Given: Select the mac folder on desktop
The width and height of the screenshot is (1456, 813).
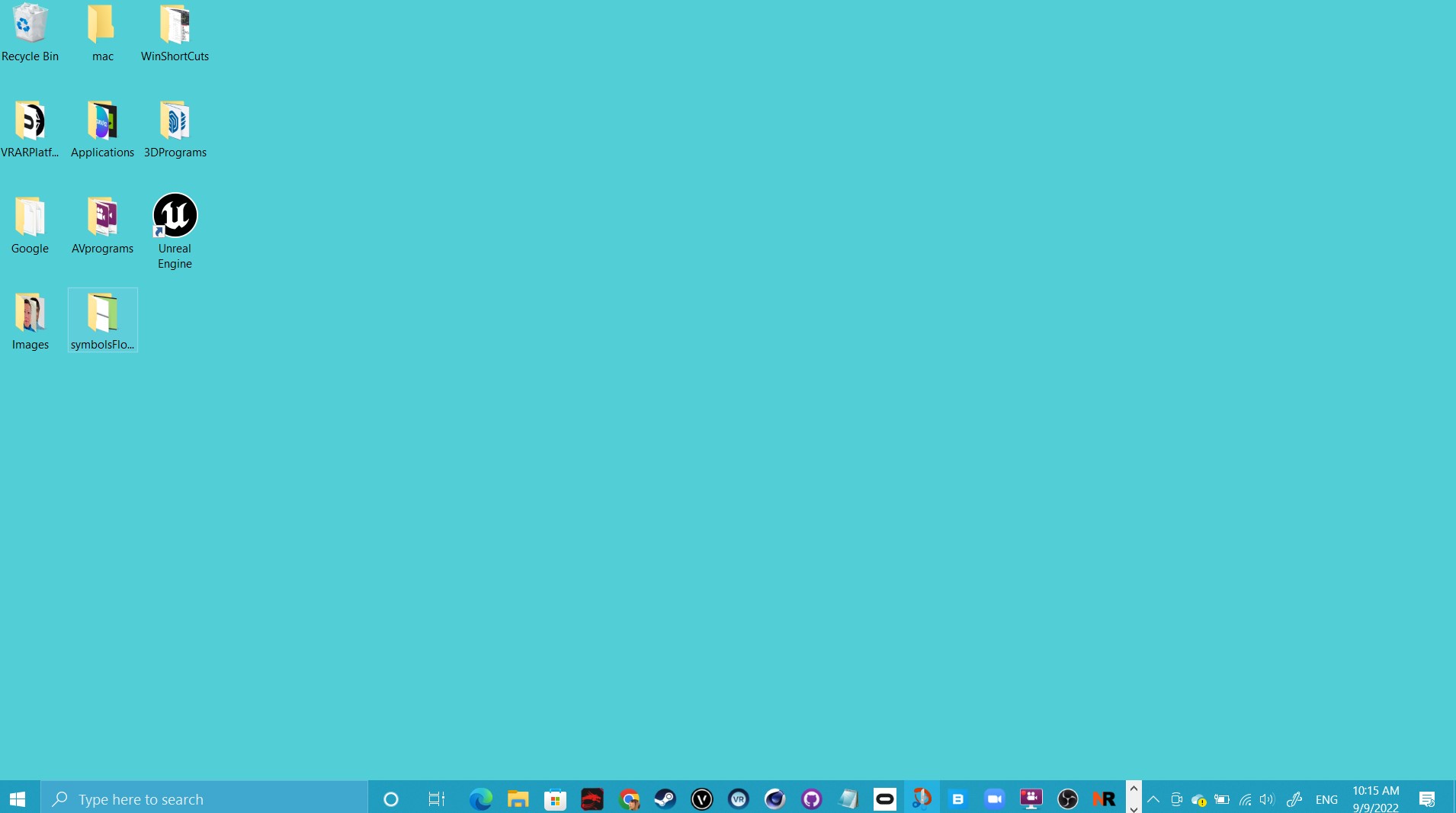Looking at the screenshot, I should click(102, 33).
